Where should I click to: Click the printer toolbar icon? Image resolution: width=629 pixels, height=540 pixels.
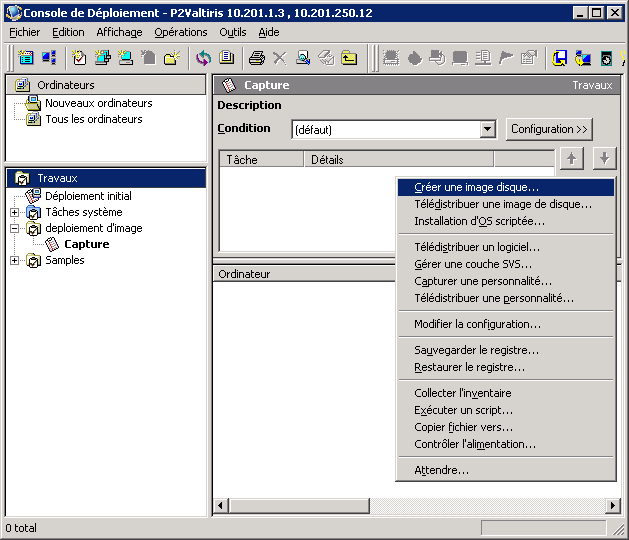click(x=257, y=58)
